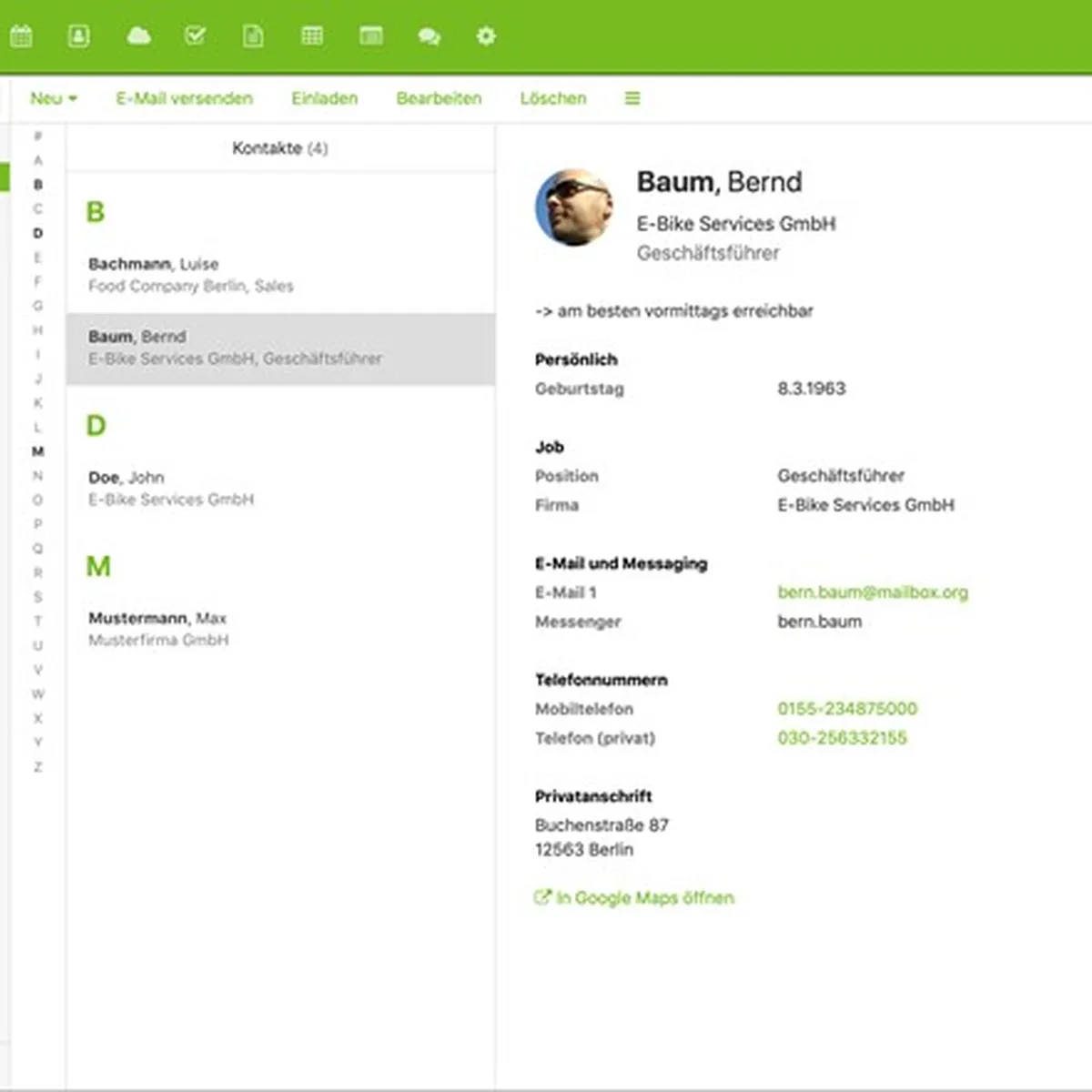Select contact Baum, Bernd in list
Screen dimensions: 1092x1092
point(280,348)
